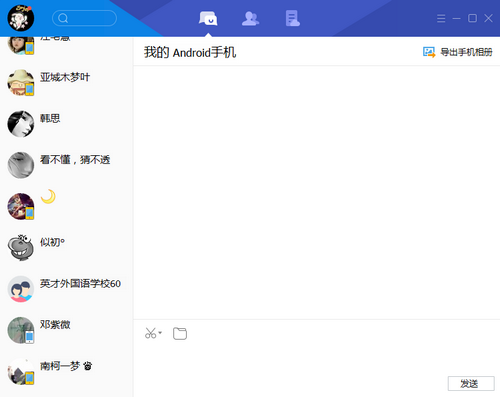Click 南柯一梦's avatar thumbnail
500x397 pixels.
[x=21, y=372]
